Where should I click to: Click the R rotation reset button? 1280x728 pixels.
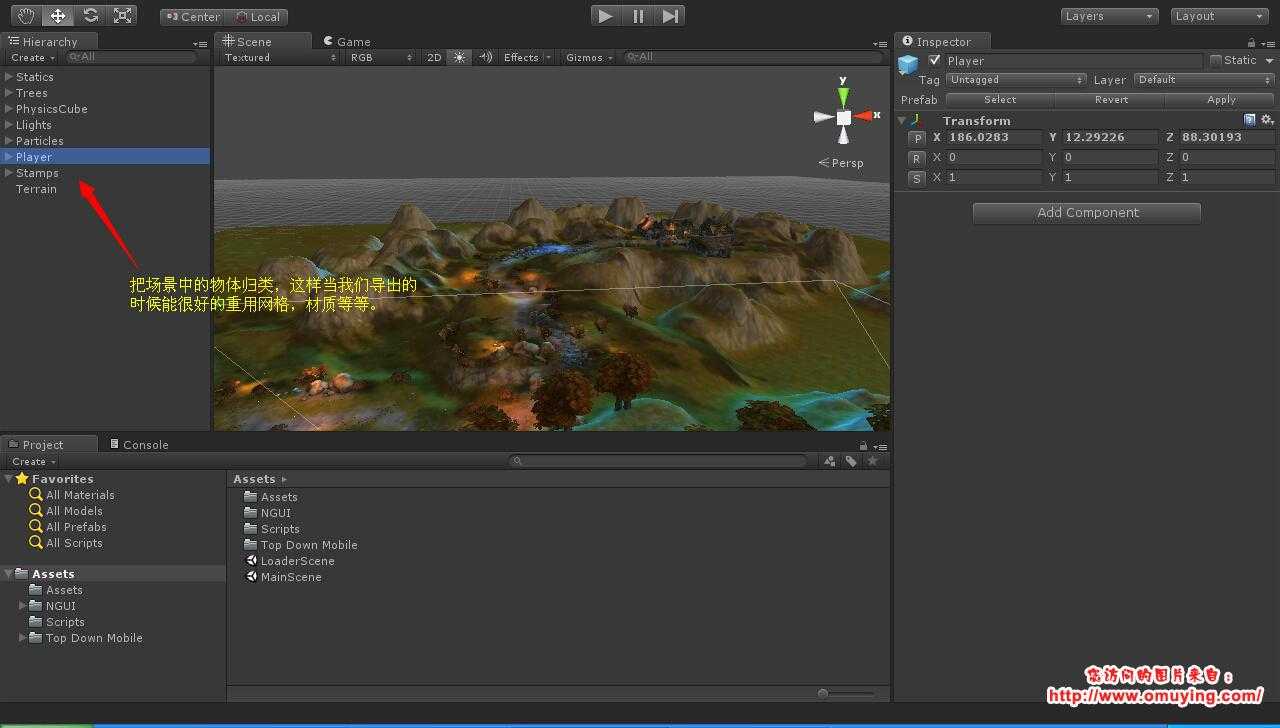point(917,158)
